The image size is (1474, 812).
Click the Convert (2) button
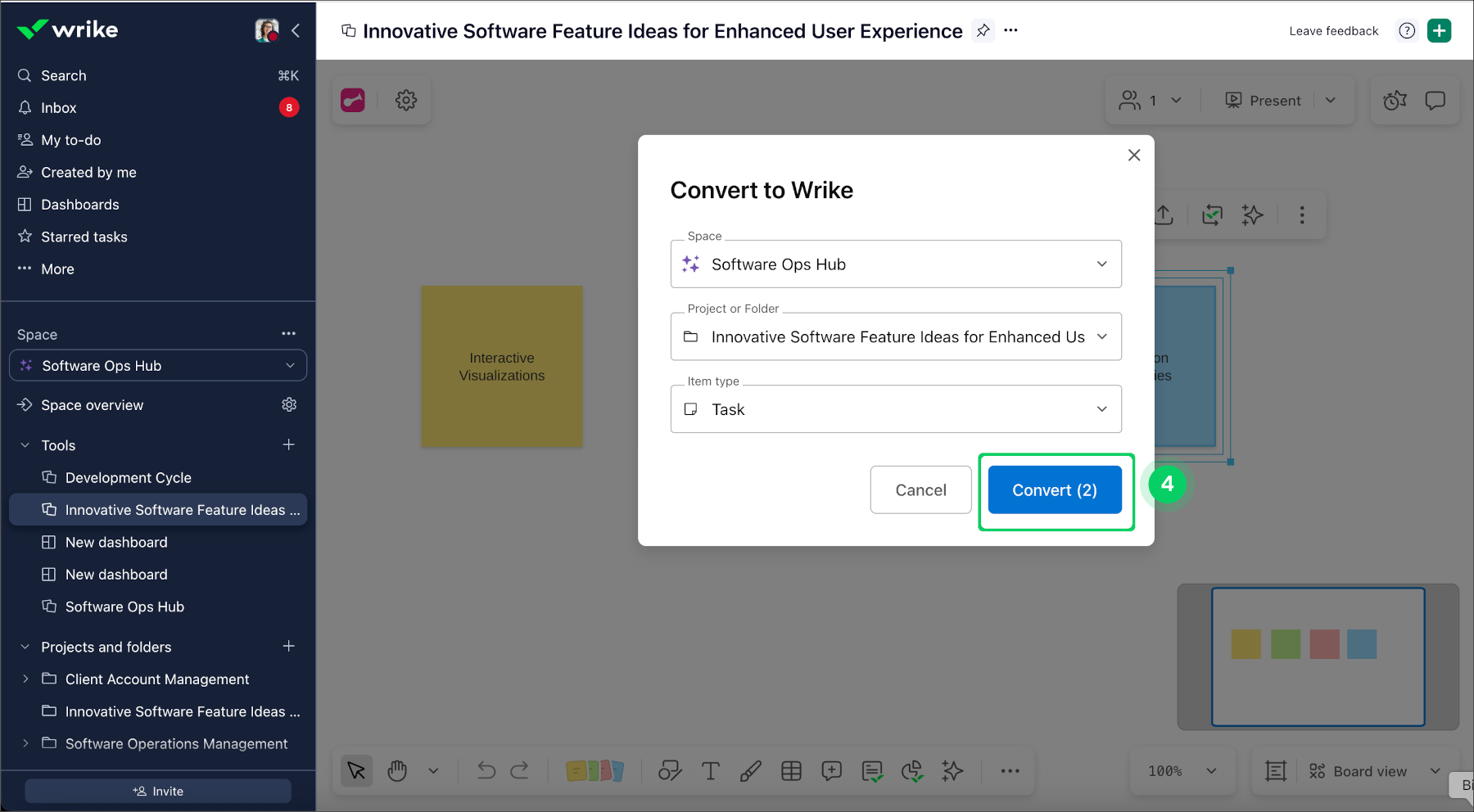tap(1055, 489)
